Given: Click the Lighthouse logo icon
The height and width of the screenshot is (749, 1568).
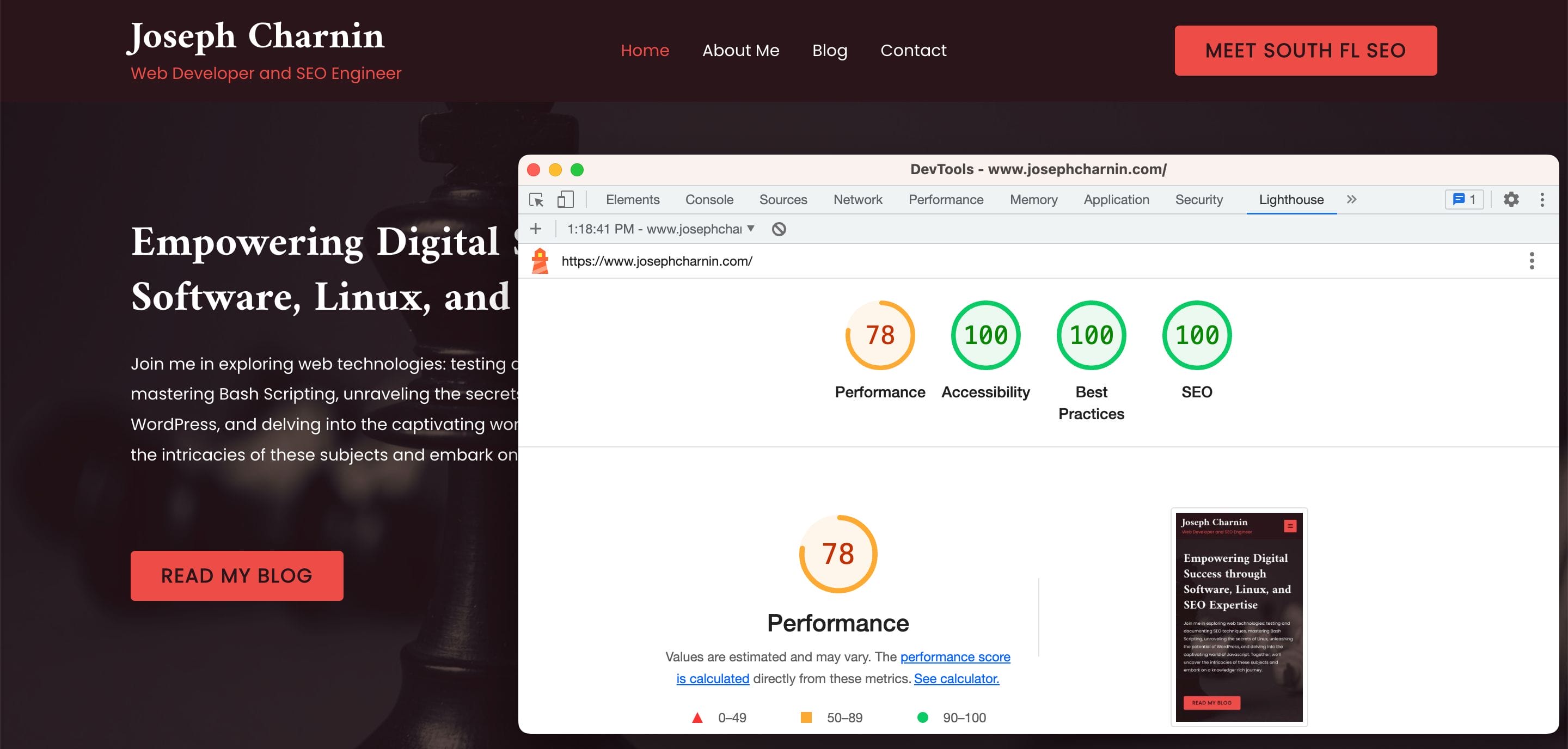Looking at the screenshot, I should pos(540,261).
